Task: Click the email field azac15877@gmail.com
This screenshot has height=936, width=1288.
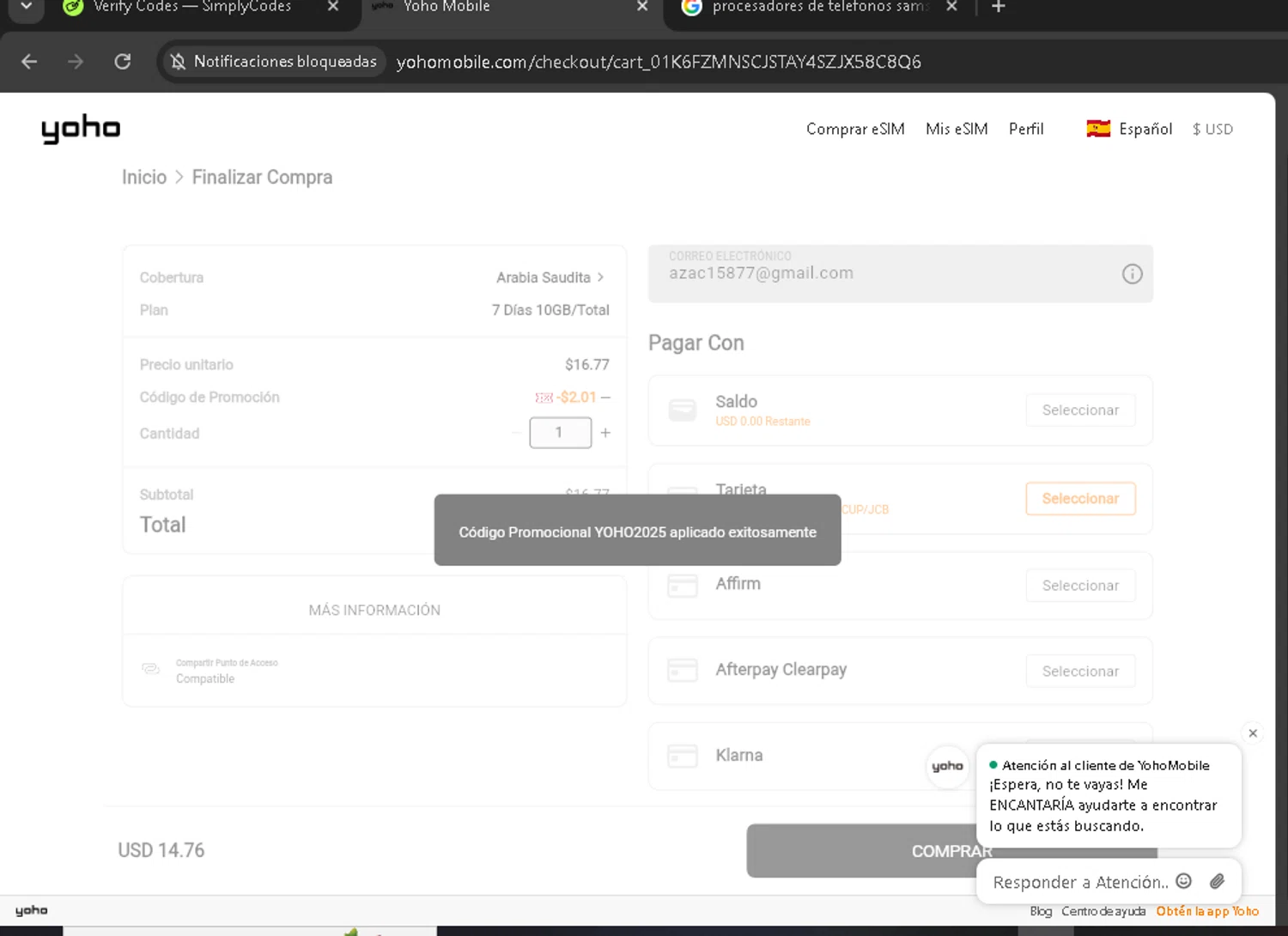Action: click(900, 274)
